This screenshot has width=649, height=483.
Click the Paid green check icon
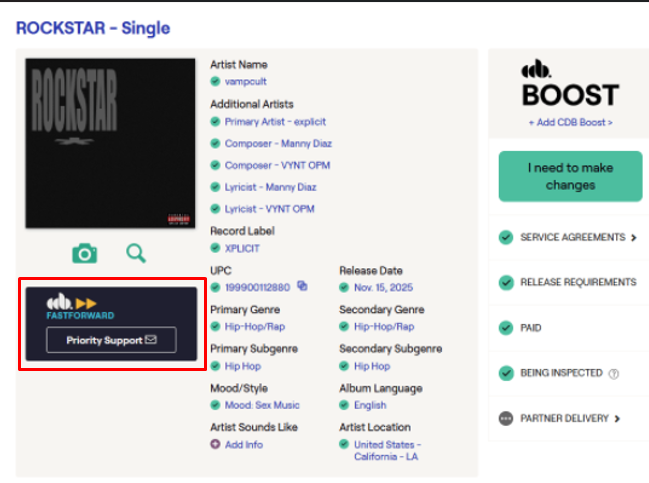pos(506,328)
